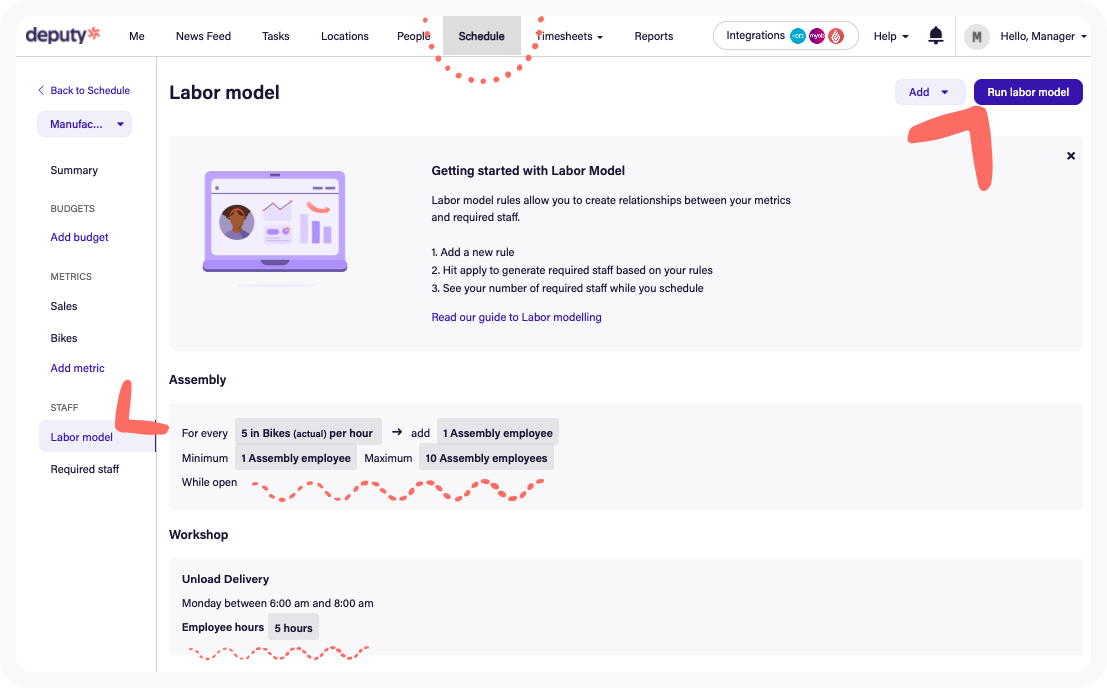This screenshot has height=688, width=1107.
Task: Close the Getting started banner
Action: (1071, 156)
